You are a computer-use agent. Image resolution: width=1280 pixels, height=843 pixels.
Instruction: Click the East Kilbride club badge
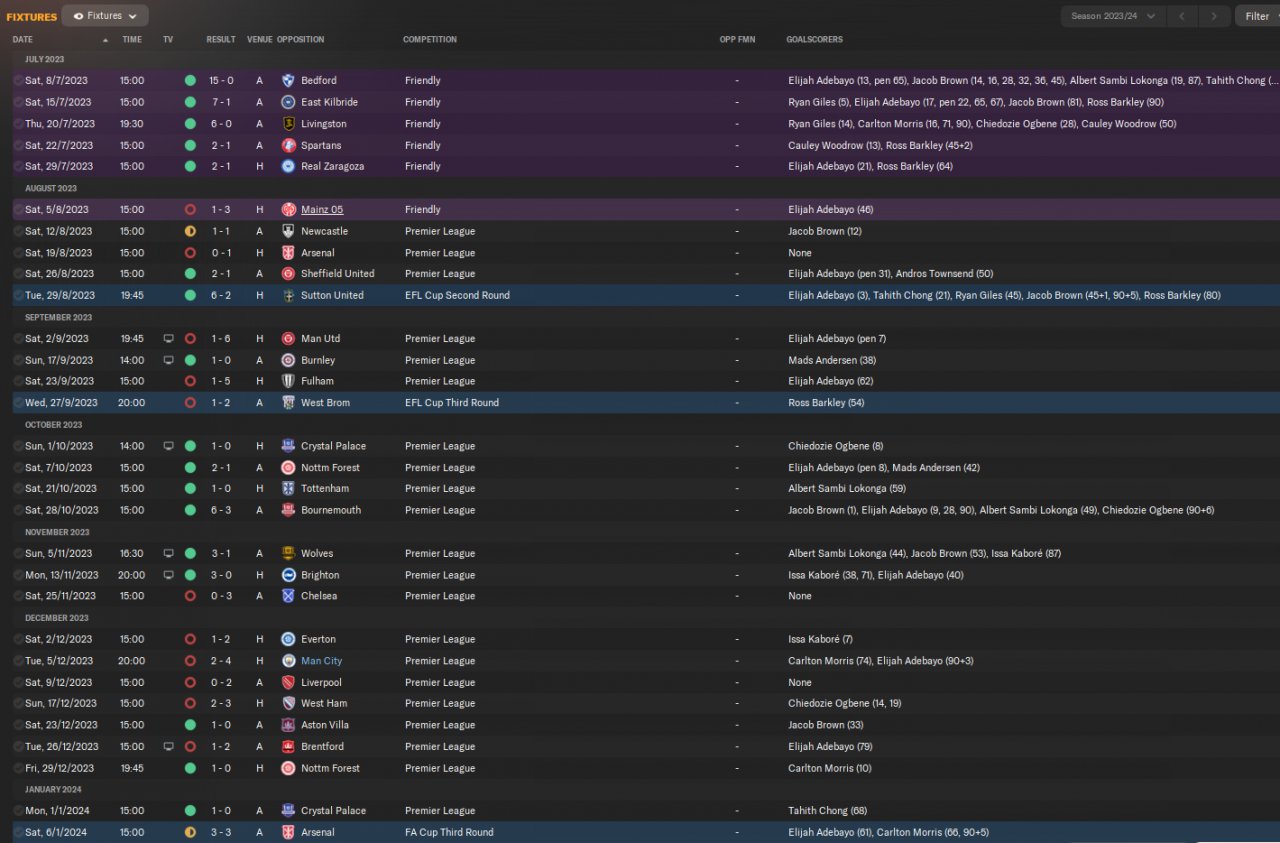tap(288, 102)
